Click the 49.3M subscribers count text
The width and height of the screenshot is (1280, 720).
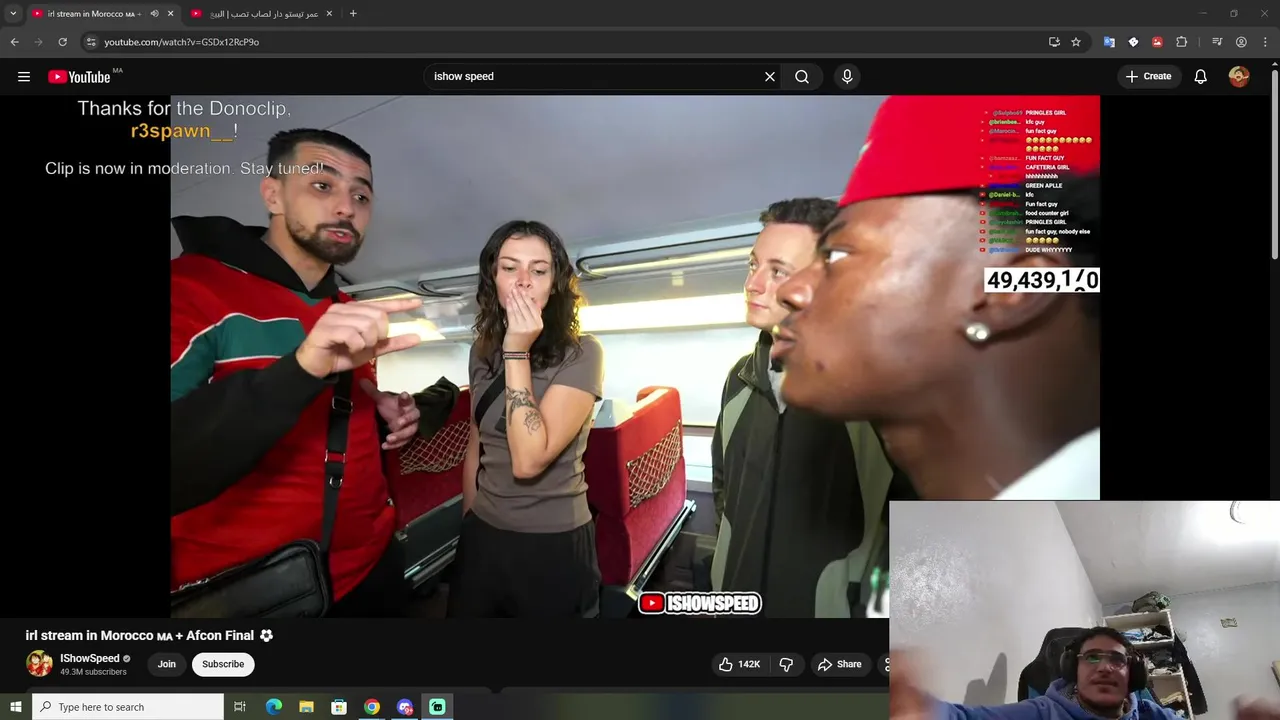(93, 672)
